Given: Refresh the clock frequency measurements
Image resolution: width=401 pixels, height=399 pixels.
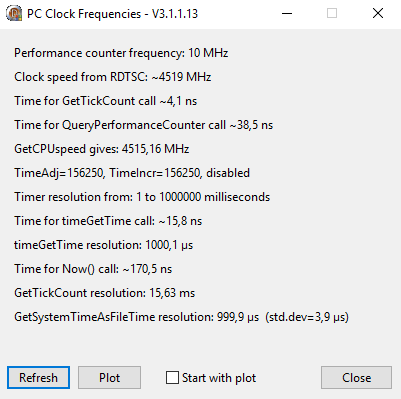Looking at the screenshot, I should (38, 378).
